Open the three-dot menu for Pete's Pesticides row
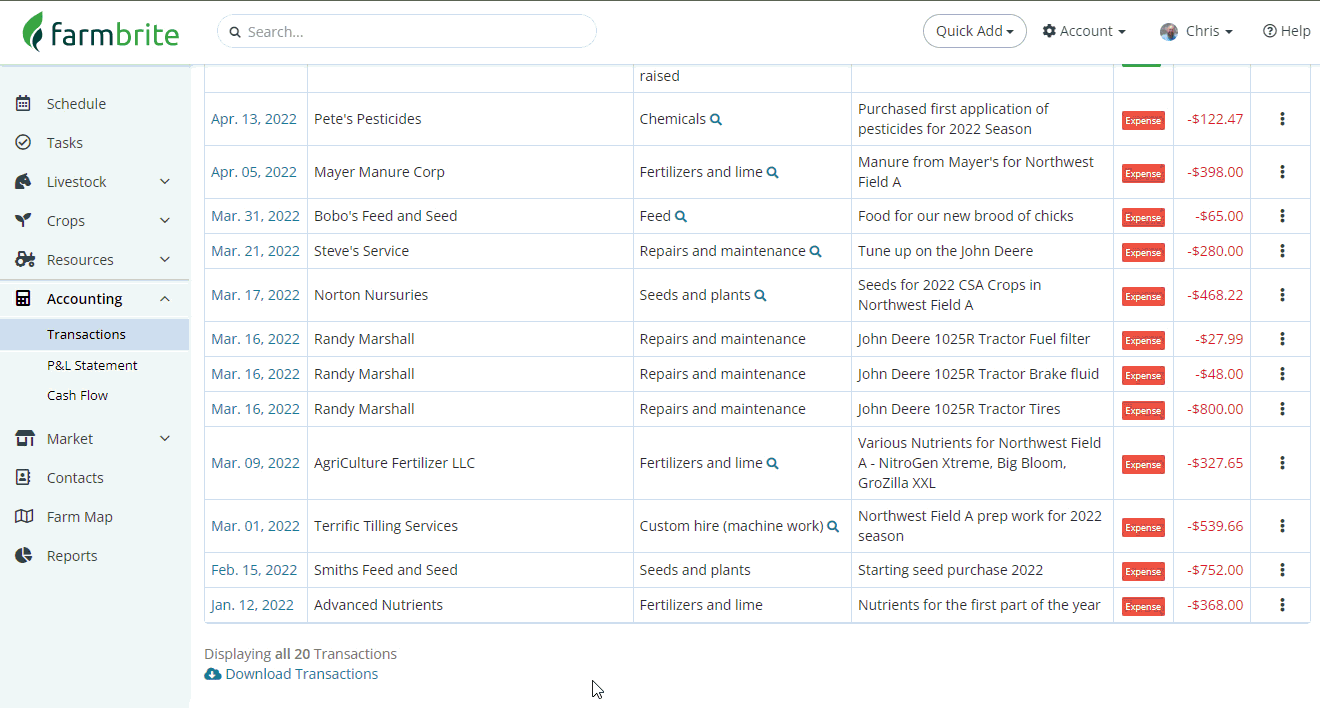This screenshot has height=708, width=1320. pos(1282,119)
